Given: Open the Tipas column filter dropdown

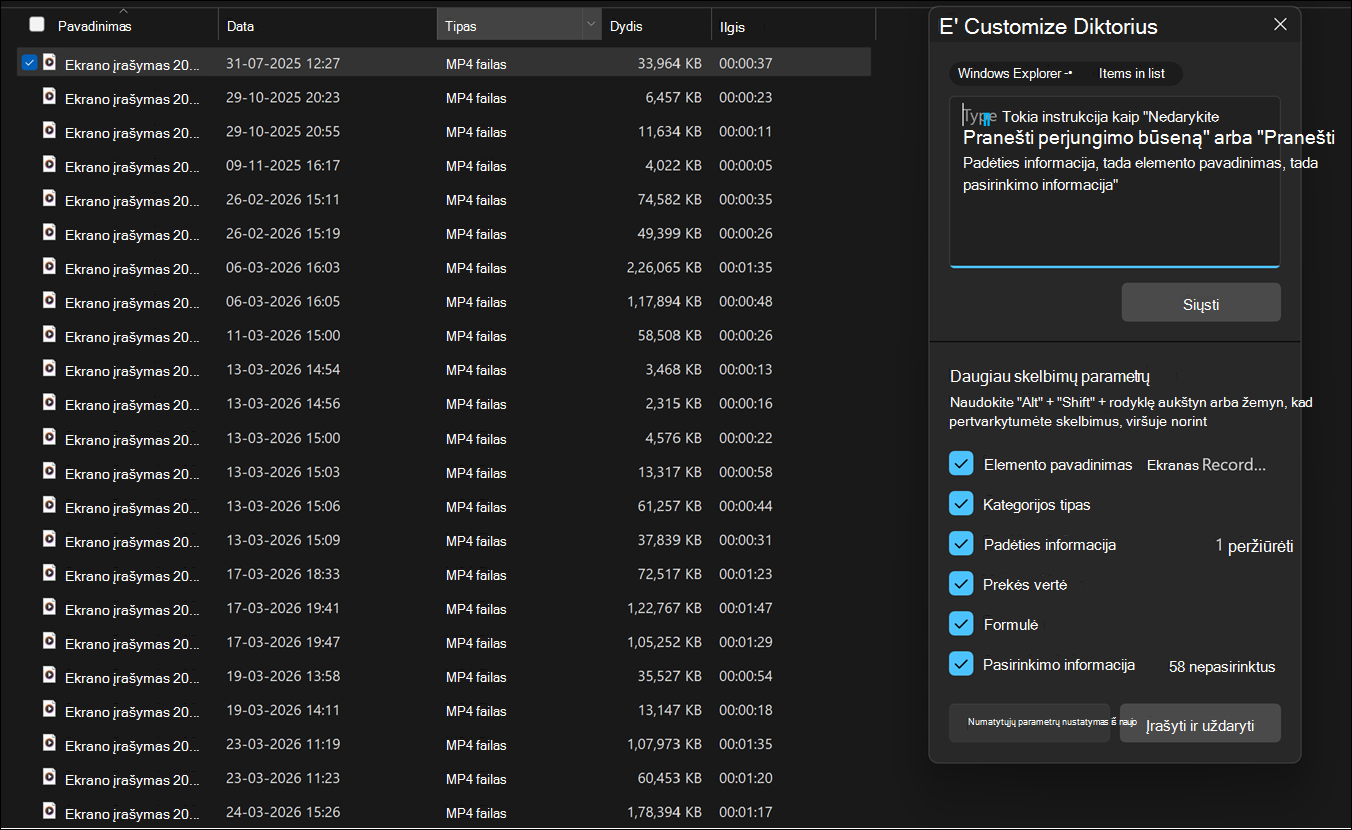Looking at the screenshot, I should (x=590, y=24).
